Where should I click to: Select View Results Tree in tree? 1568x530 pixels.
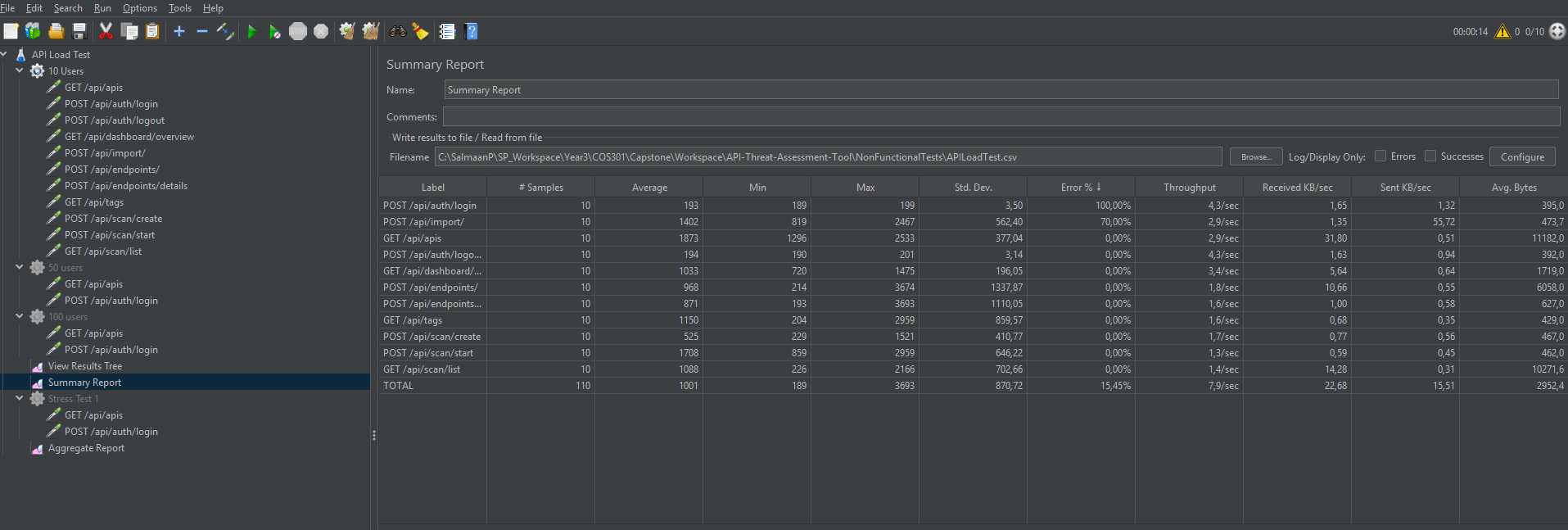(84, 366)
